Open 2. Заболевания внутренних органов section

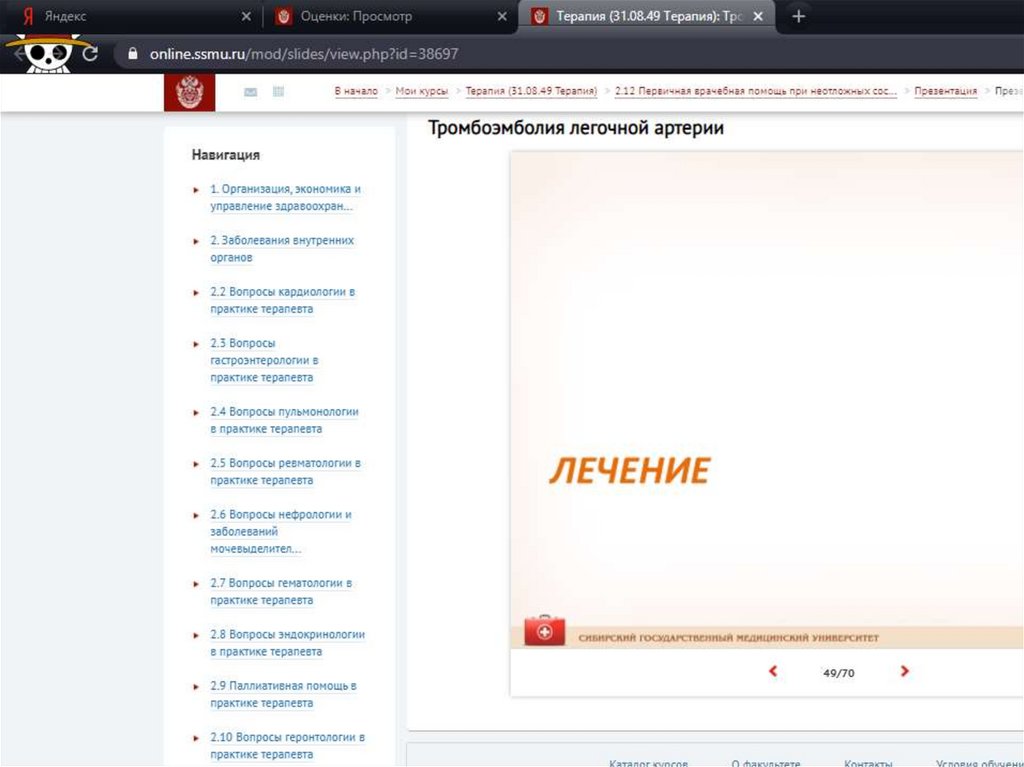282,248
